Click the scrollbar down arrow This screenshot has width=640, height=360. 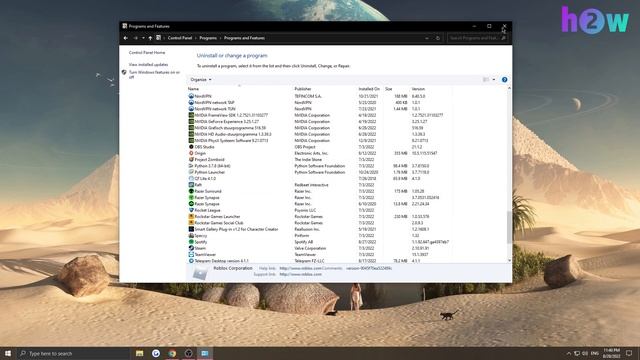[x=509, y=260]
